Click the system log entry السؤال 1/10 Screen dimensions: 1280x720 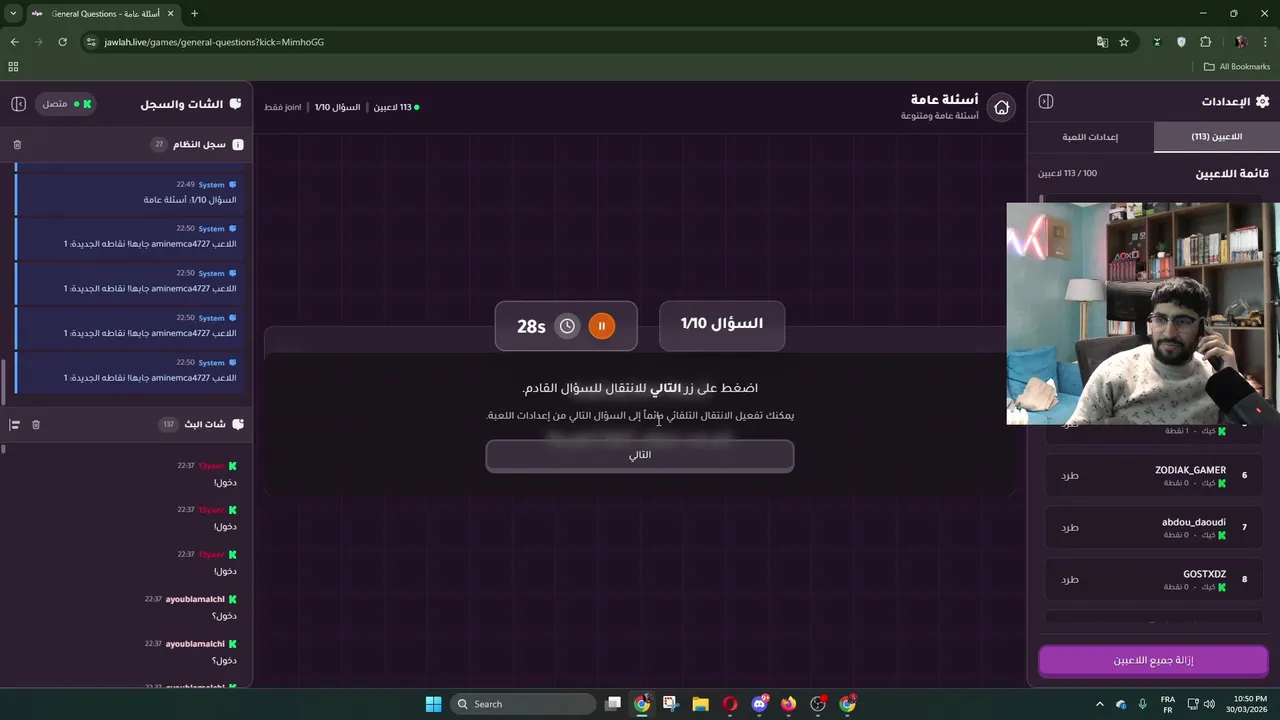coord(128,193)
